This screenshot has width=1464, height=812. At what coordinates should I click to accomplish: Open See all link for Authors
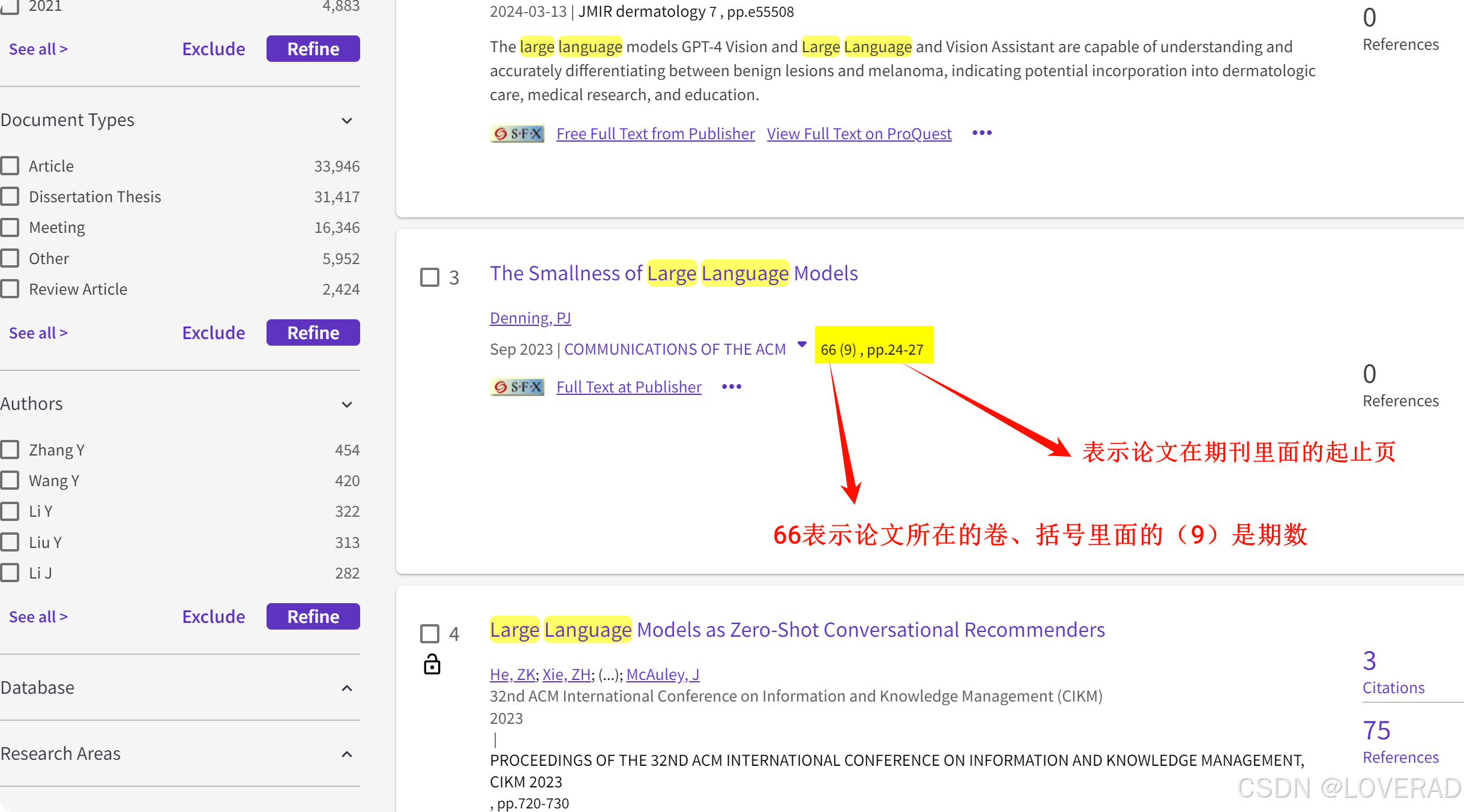click(x=38, y=616)
